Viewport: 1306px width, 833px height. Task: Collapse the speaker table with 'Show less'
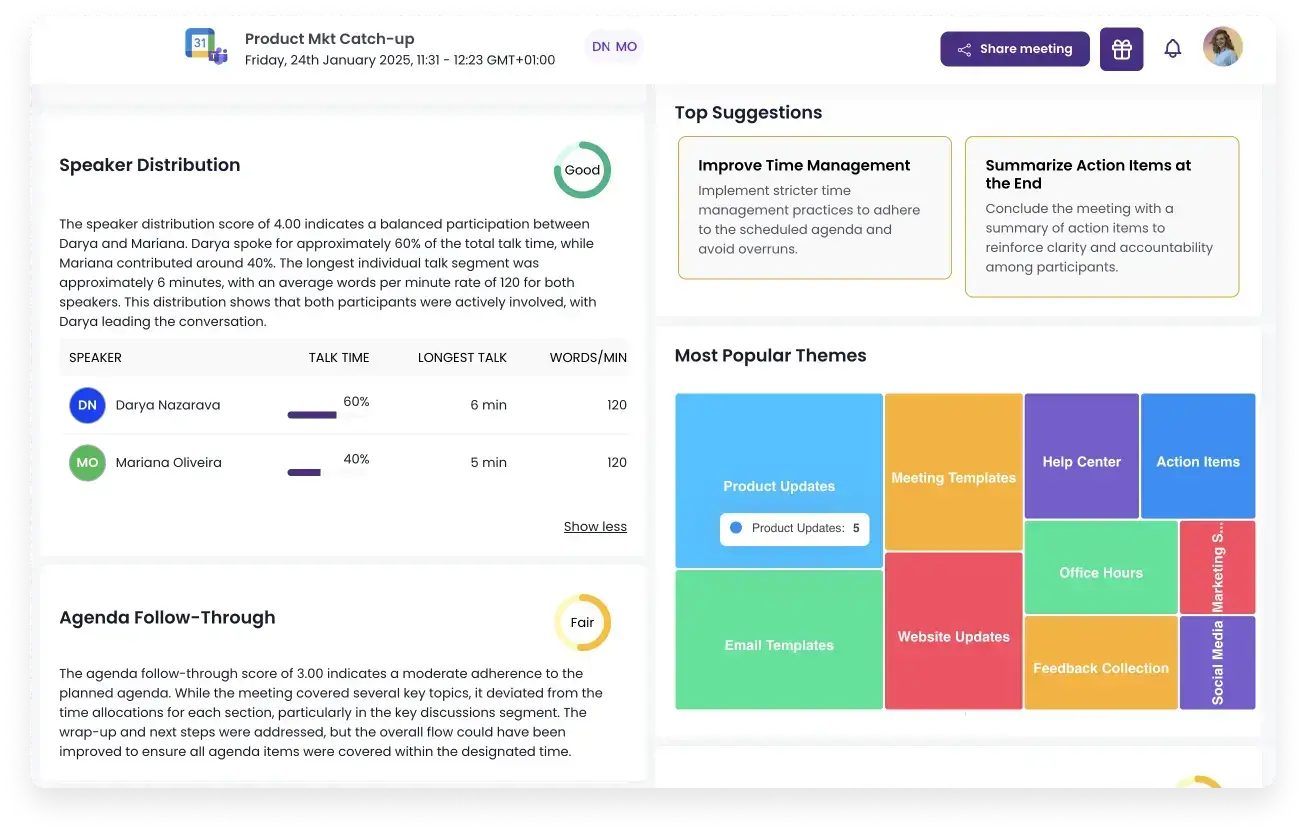595,526
